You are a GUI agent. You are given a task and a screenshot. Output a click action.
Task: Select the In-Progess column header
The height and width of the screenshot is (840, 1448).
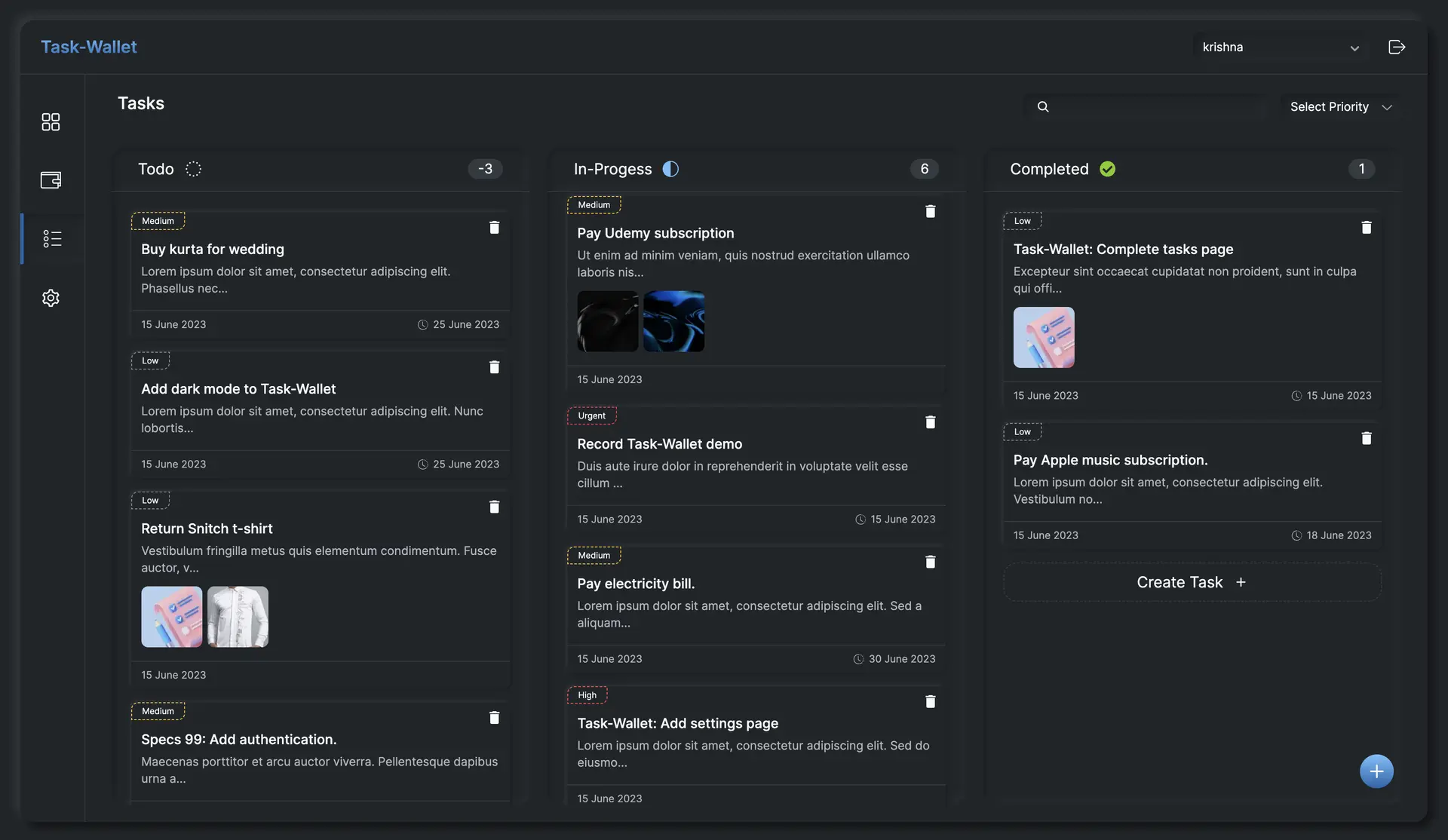coord(612,169)
